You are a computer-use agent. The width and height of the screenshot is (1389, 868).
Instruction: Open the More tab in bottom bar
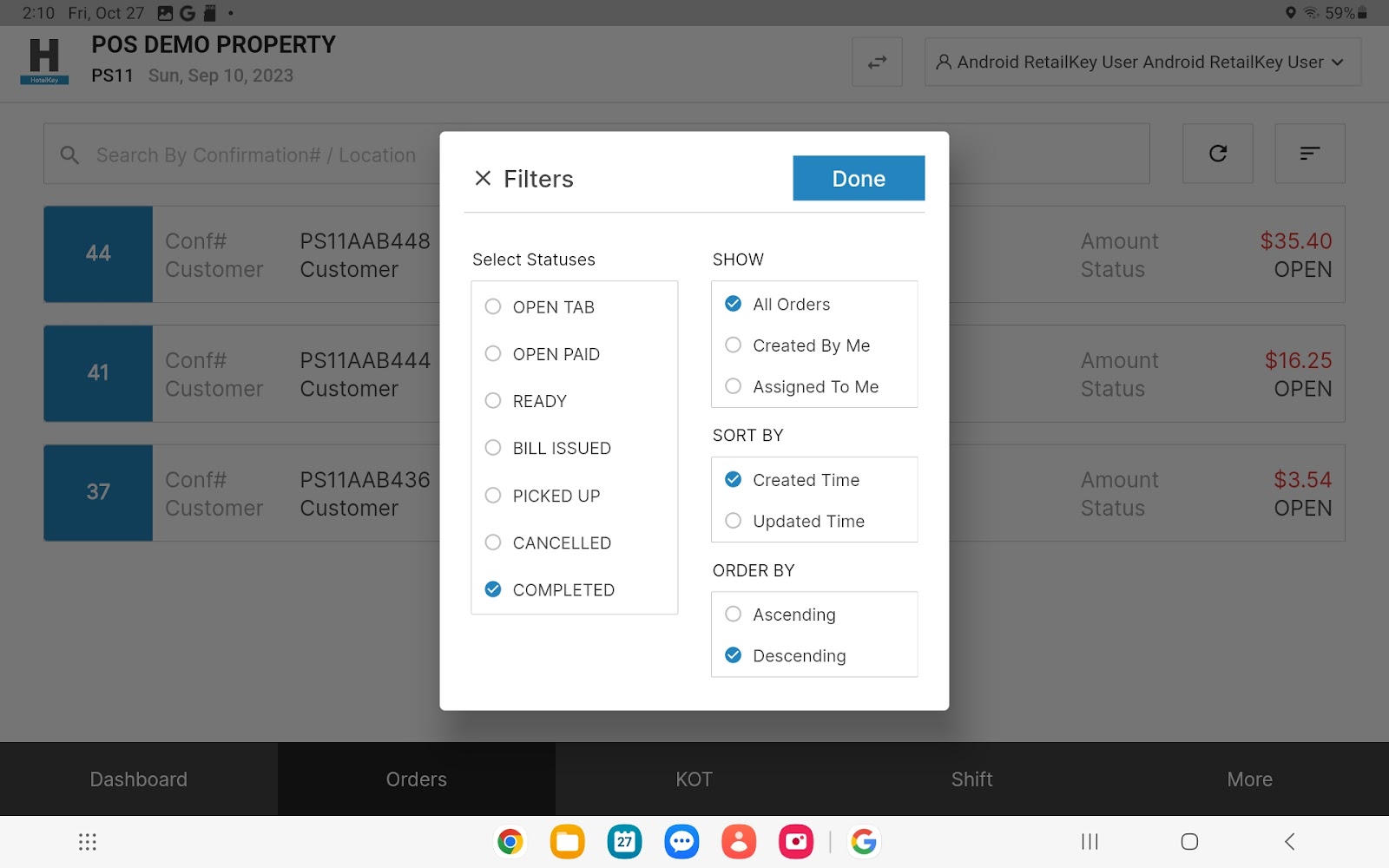point(1249,779)
